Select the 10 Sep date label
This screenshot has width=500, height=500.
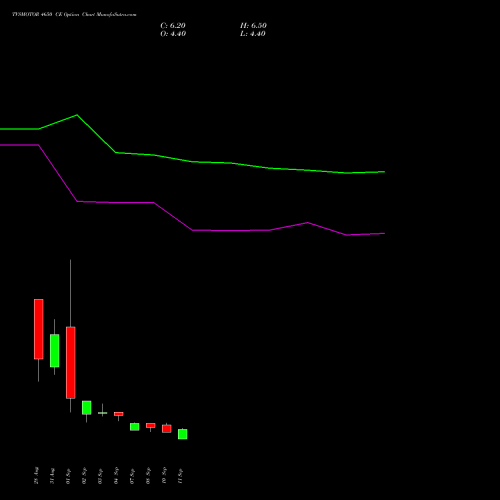[164, 476]
